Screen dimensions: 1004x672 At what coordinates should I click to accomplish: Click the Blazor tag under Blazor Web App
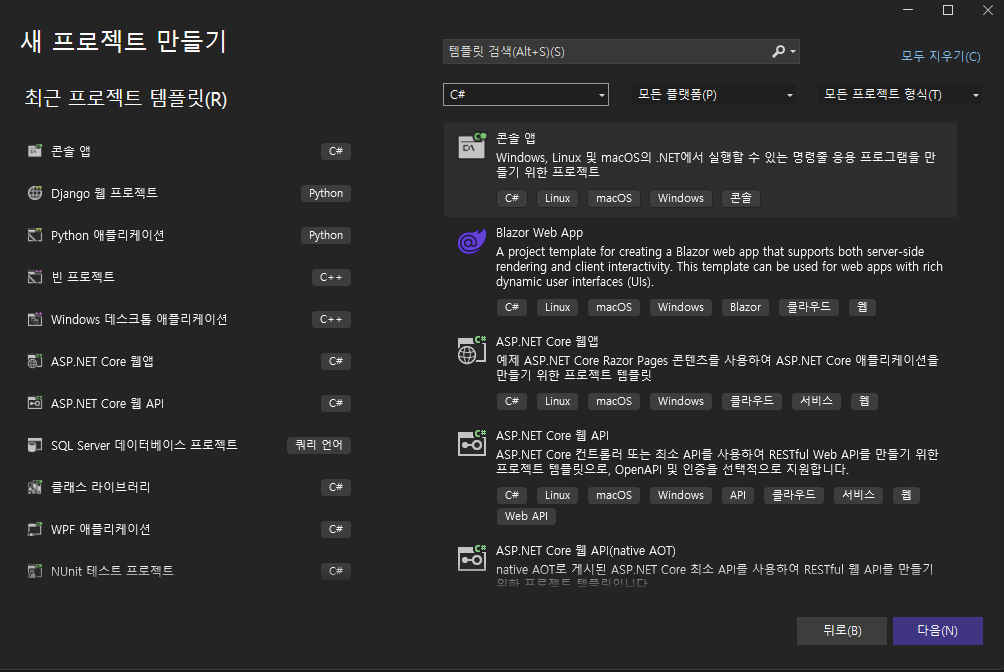coord(745,307)
